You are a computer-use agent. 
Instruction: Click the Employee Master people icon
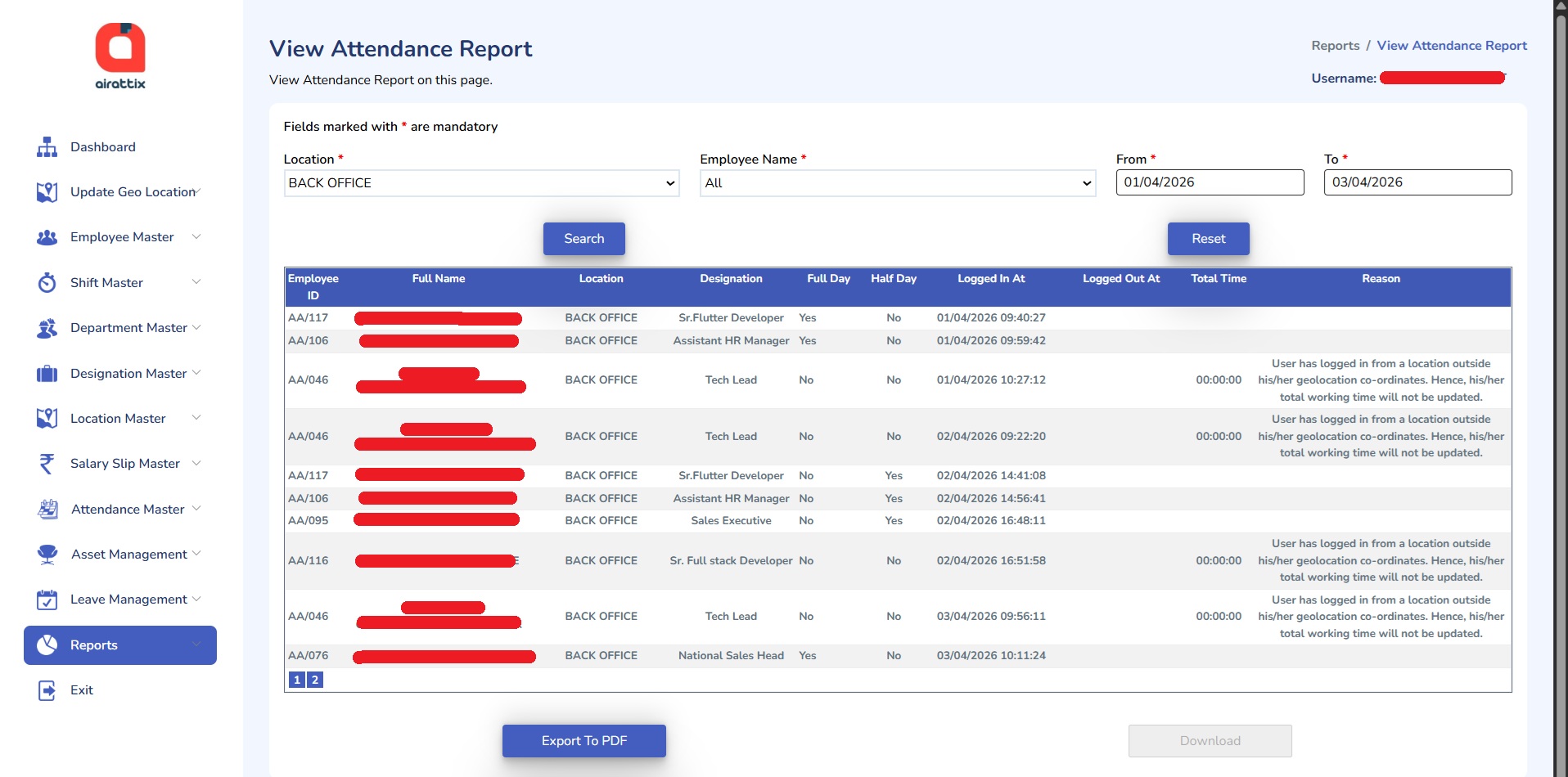[47, 237]
